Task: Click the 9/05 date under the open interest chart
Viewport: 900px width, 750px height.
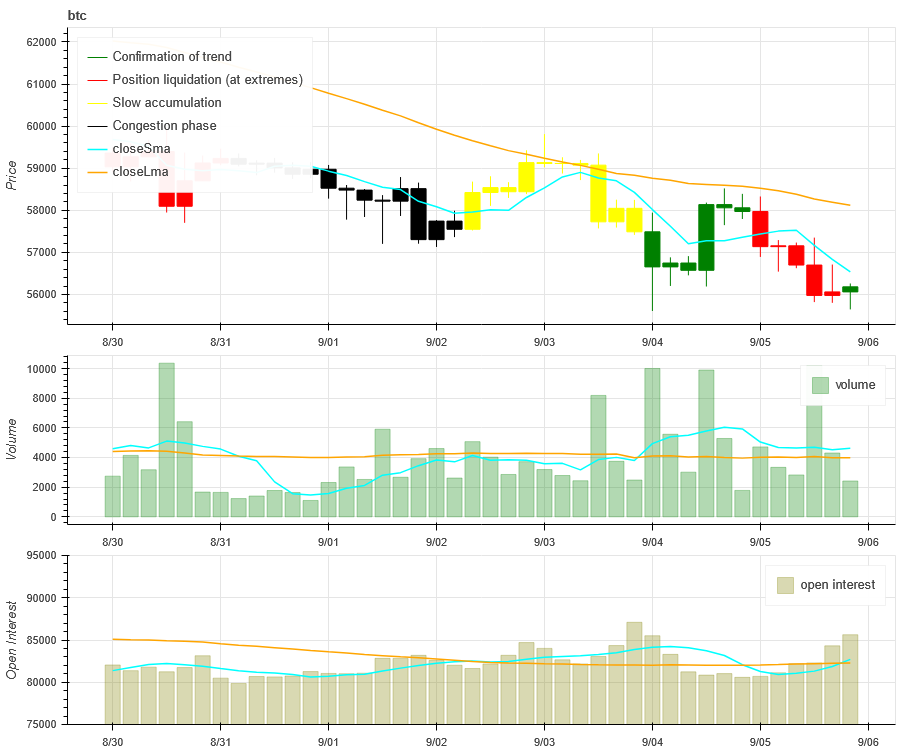Action: click(x=761, y=742)
